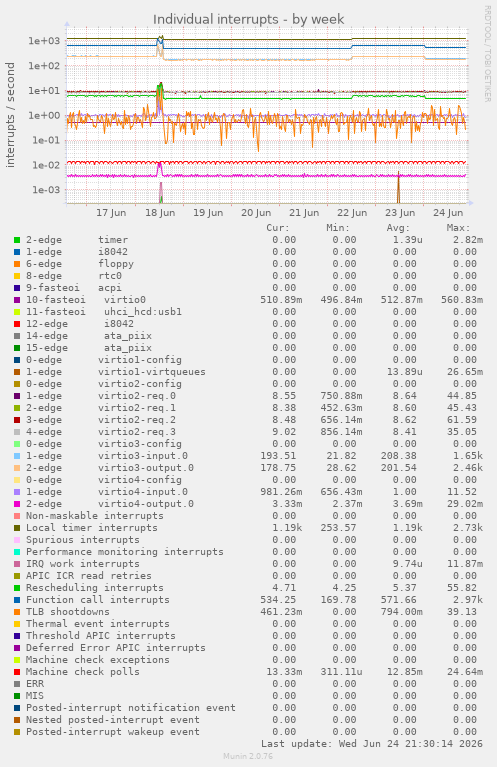Click the Avg: column header

coord(398,228)
